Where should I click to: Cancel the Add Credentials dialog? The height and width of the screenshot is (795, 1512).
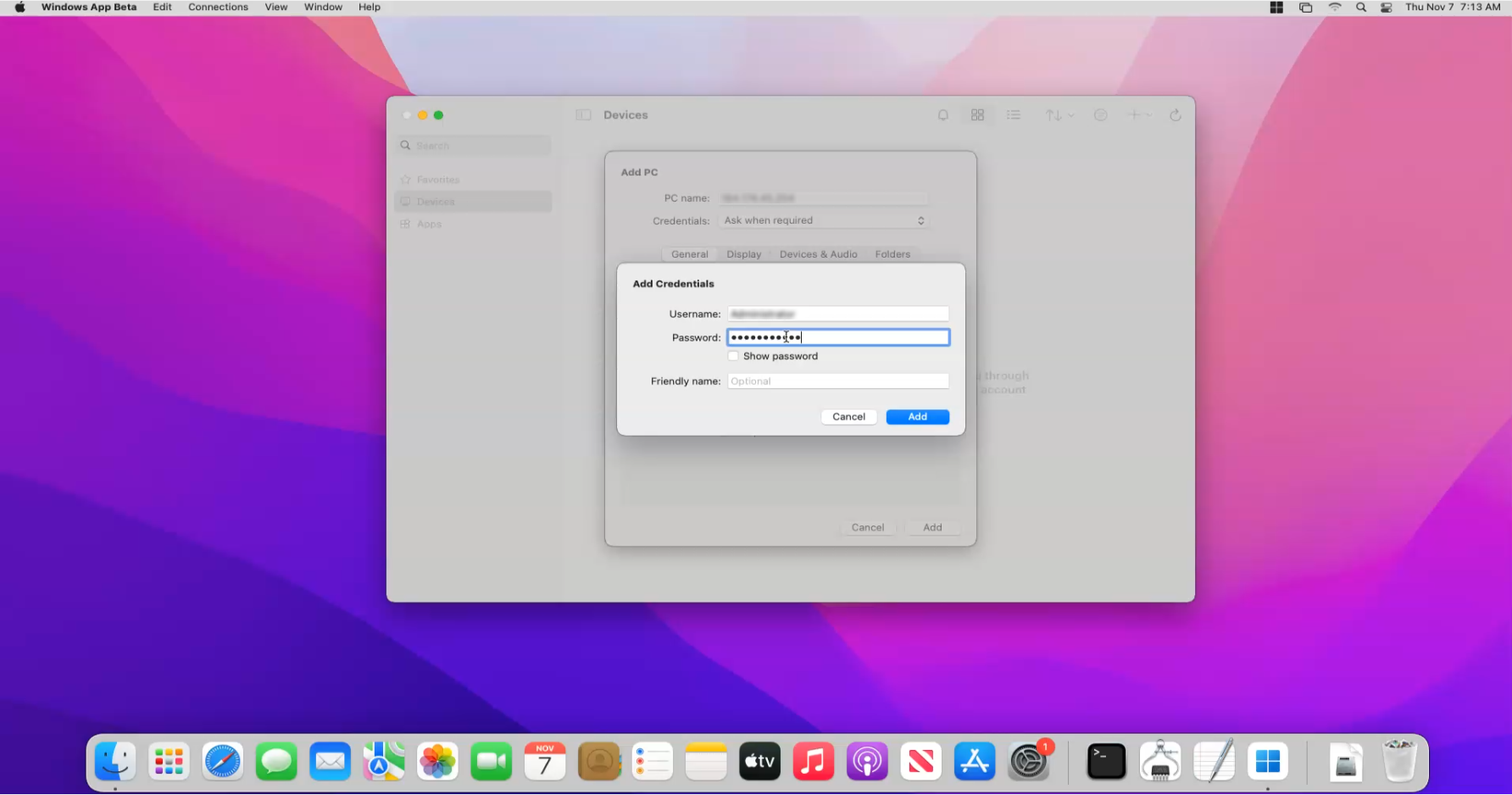pyautogui.click(x=848, y=417)
